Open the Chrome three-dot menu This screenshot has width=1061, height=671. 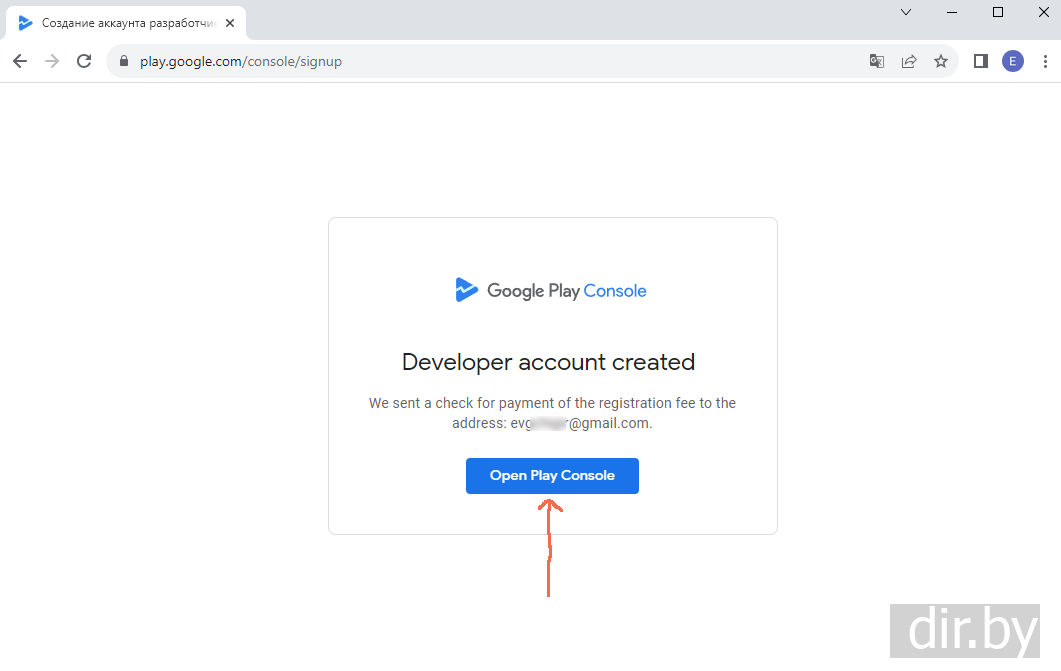point(1045,61)
